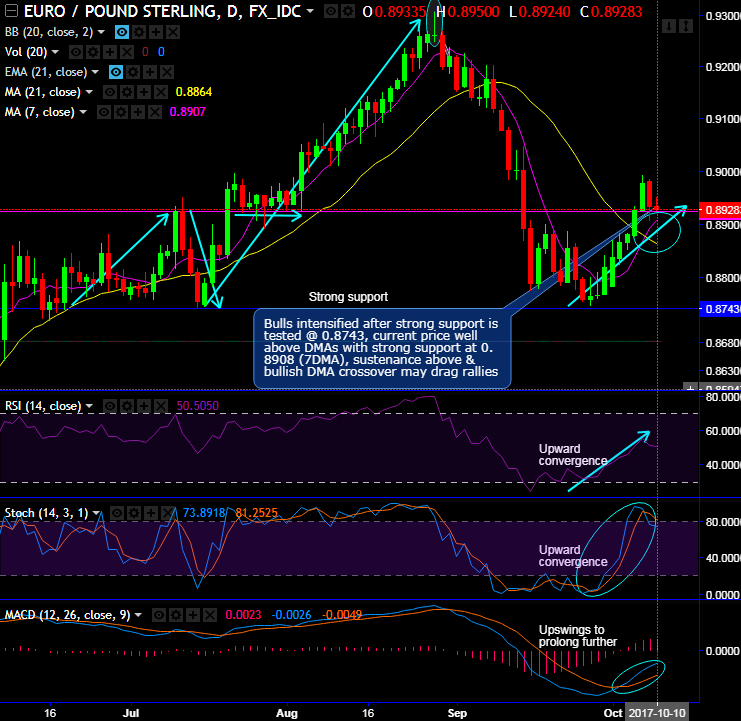The height and width of the screenshot is (721, 741).
Task: Toggle the EMA (21, close) eye icon
Action: pyautogui.click(x=116, y=72)
